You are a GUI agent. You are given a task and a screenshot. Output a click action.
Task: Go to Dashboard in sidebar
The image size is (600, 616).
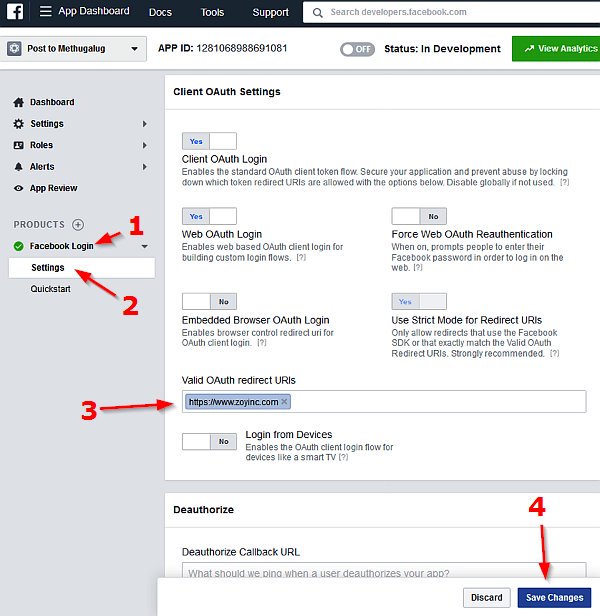(52, 102)
